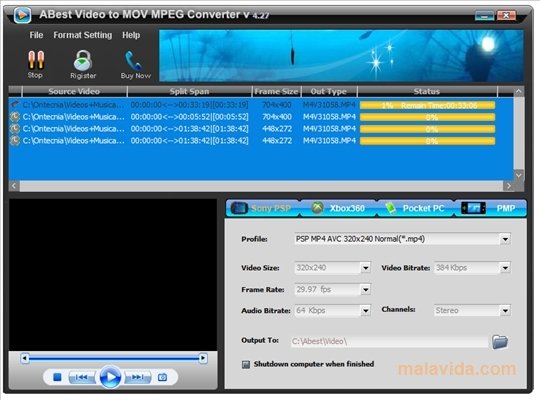Click the horizontal scroll right arrow
540x400 pixels.
pos(508,186)
